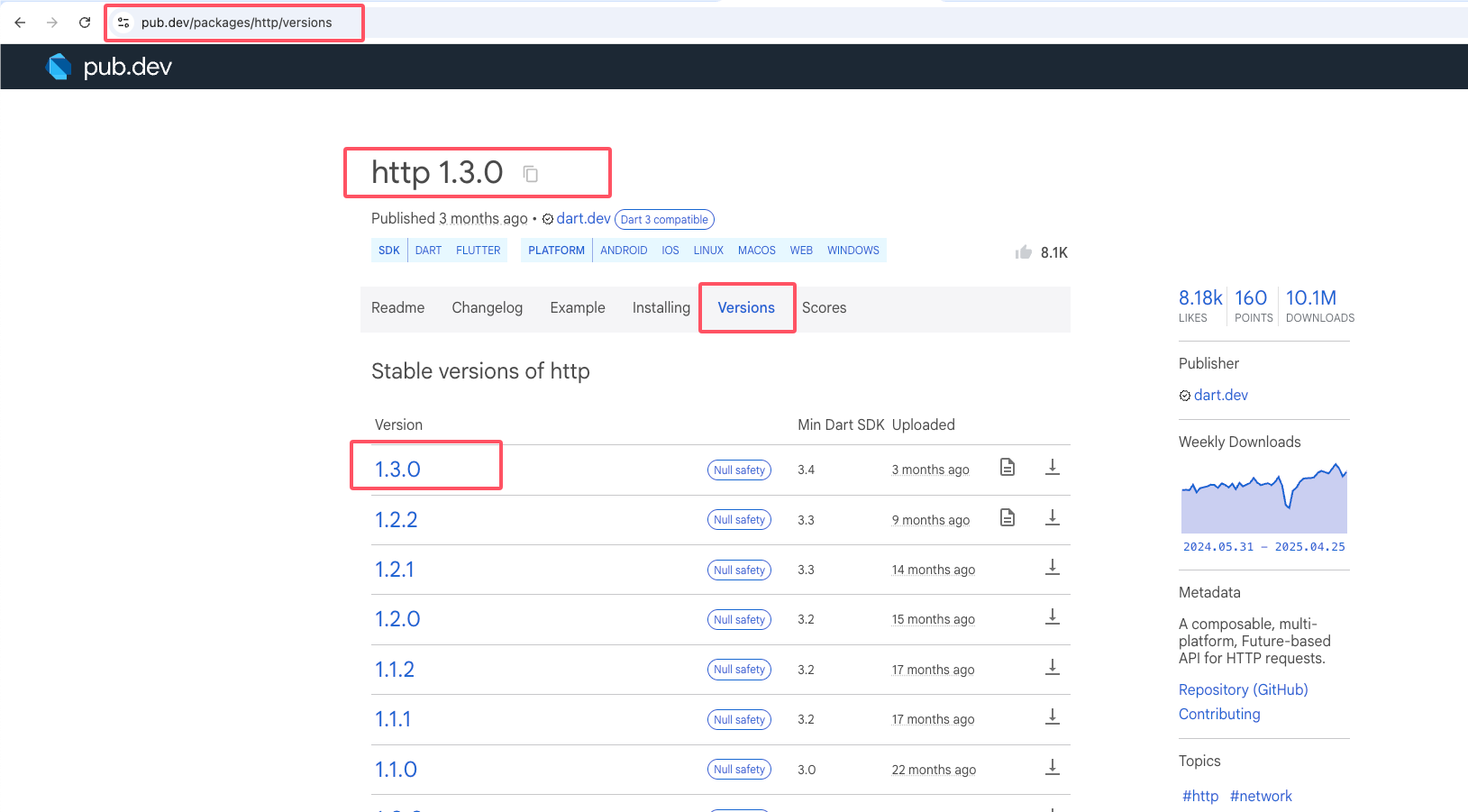Click the address bar URL field
This screenshot has width=1468, height=812.
click(236, 23)
